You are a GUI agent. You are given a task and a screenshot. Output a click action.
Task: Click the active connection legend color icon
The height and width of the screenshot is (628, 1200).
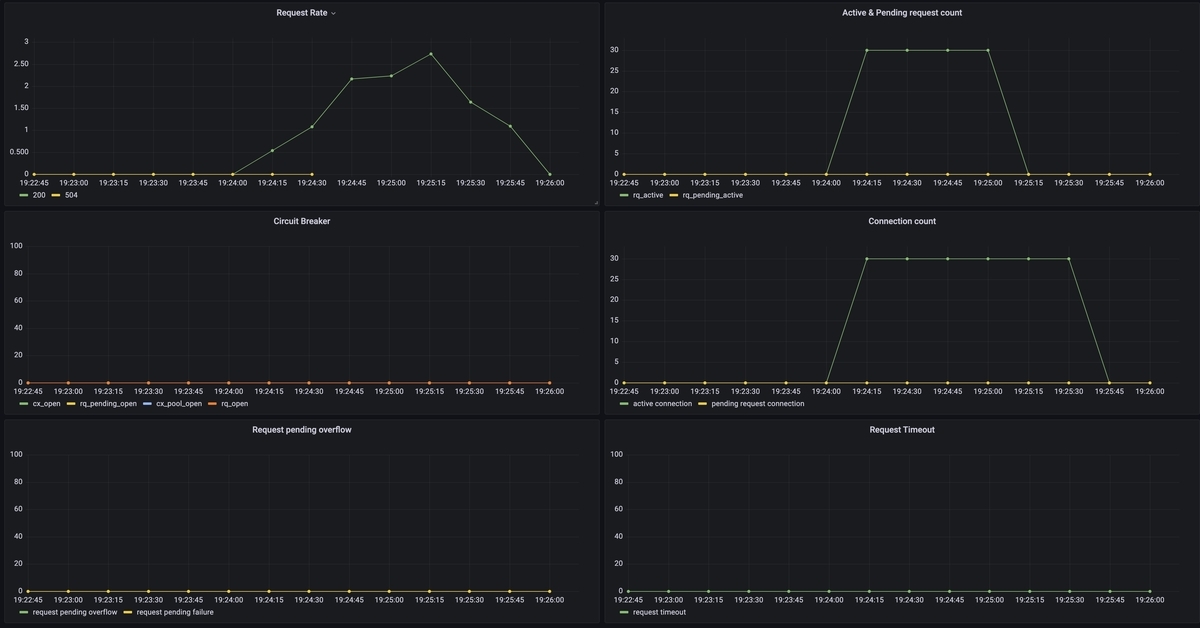pos(624,404)
